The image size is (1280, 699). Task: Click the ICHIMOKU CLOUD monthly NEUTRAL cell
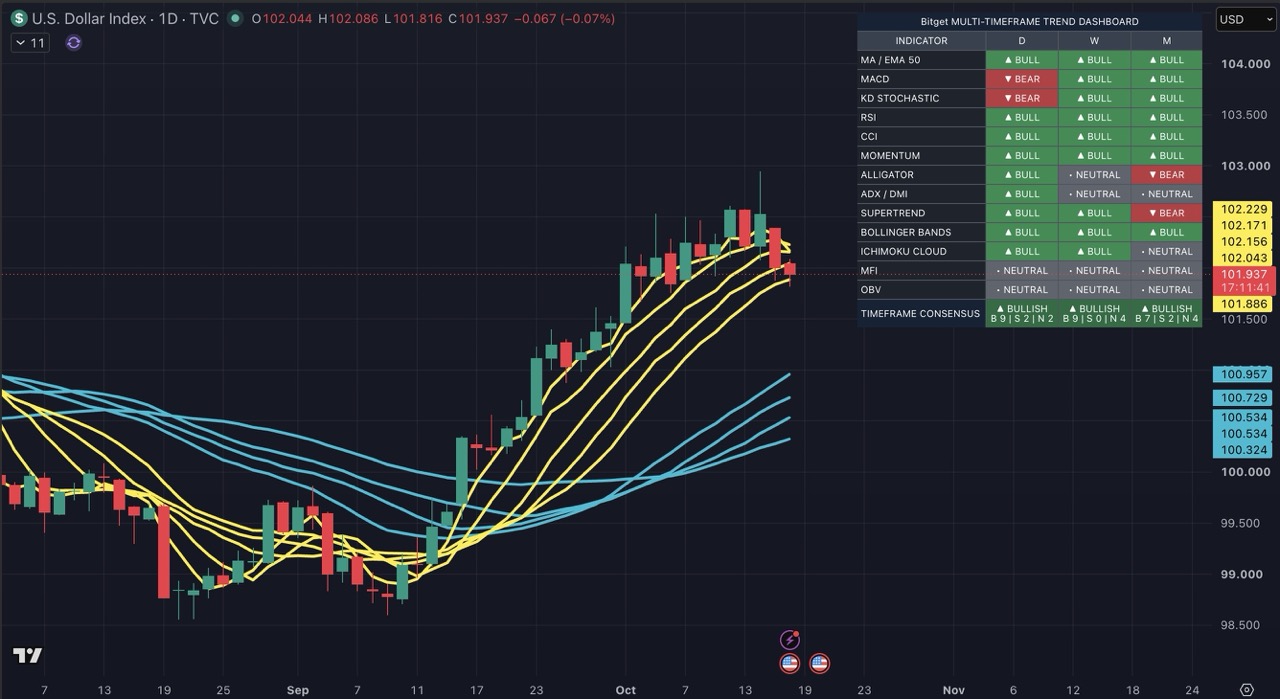1166,251
